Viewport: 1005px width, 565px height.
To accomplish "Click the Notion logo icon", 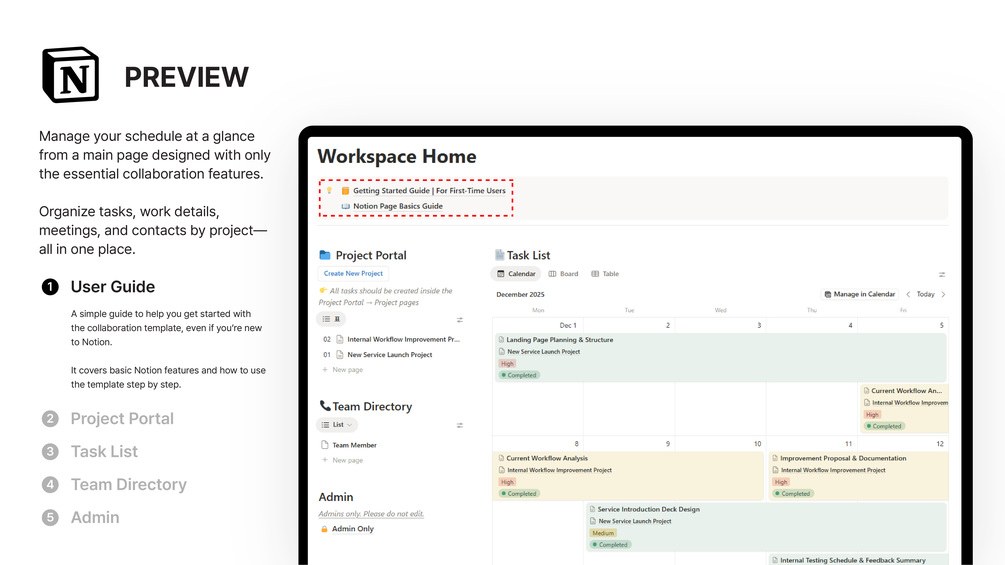I will pyautogui.click(x=71, y=75).
